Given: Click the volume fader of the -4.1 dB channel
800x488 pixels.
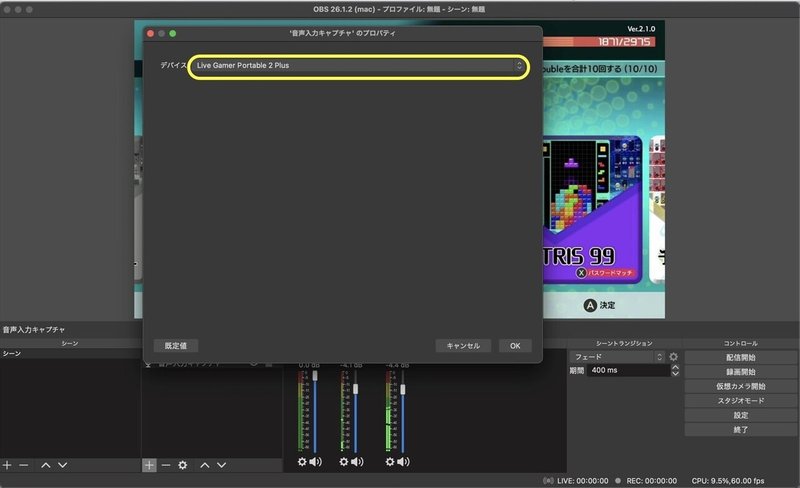Looking at the screenshot, I should (356, 389).
